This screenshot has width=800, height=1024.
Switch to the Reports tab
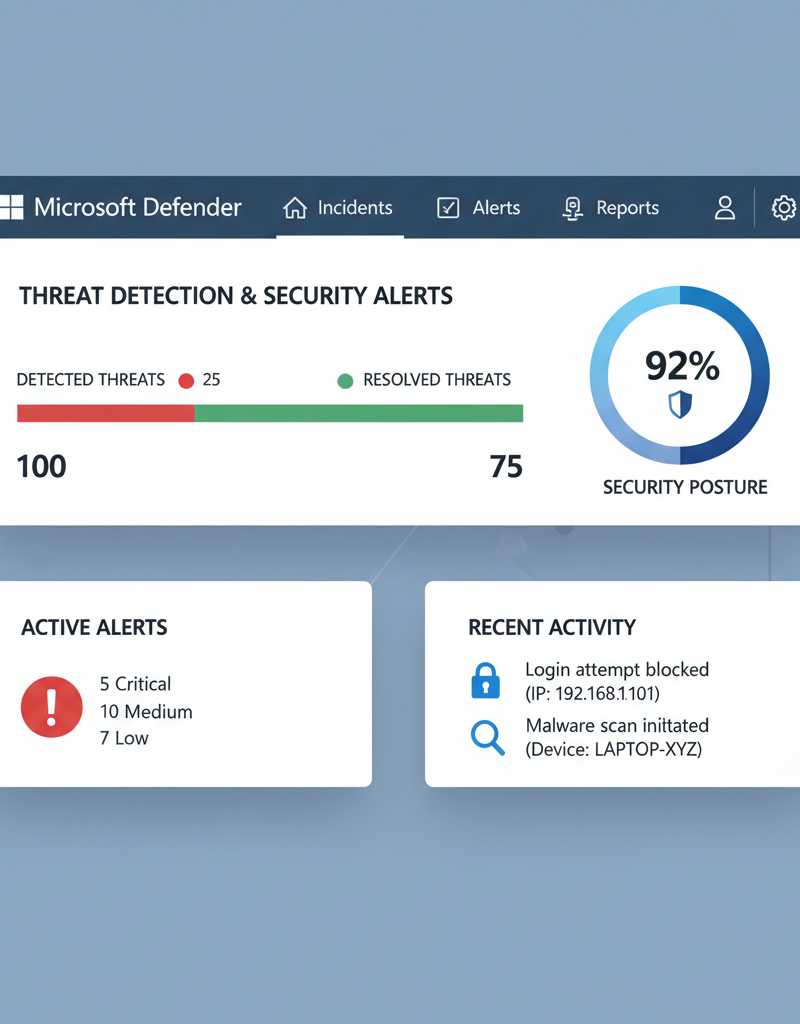611,208
